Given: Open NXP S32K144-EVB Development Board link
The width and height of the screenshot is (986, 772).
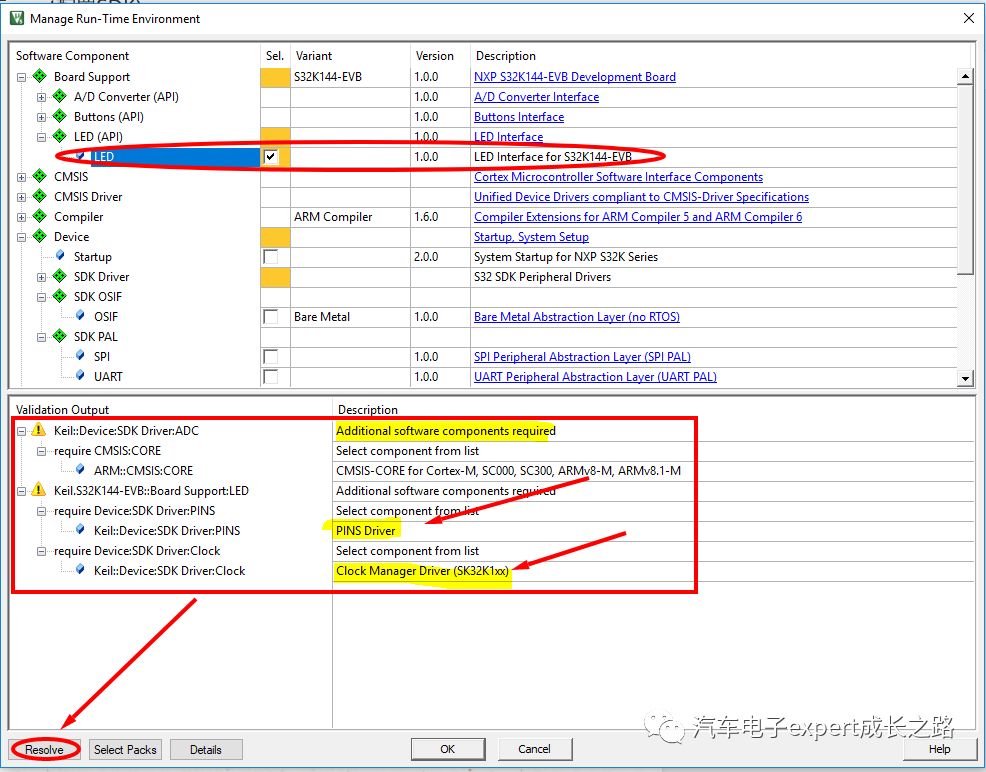Looking at the screenshot, I should click(575, 77).
